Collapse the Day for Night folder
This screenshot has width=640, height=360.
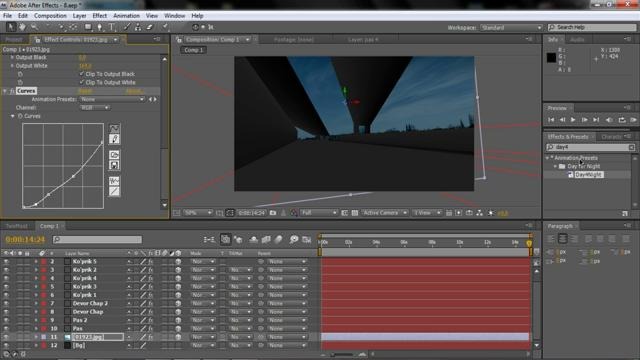(x=555, y=166)
